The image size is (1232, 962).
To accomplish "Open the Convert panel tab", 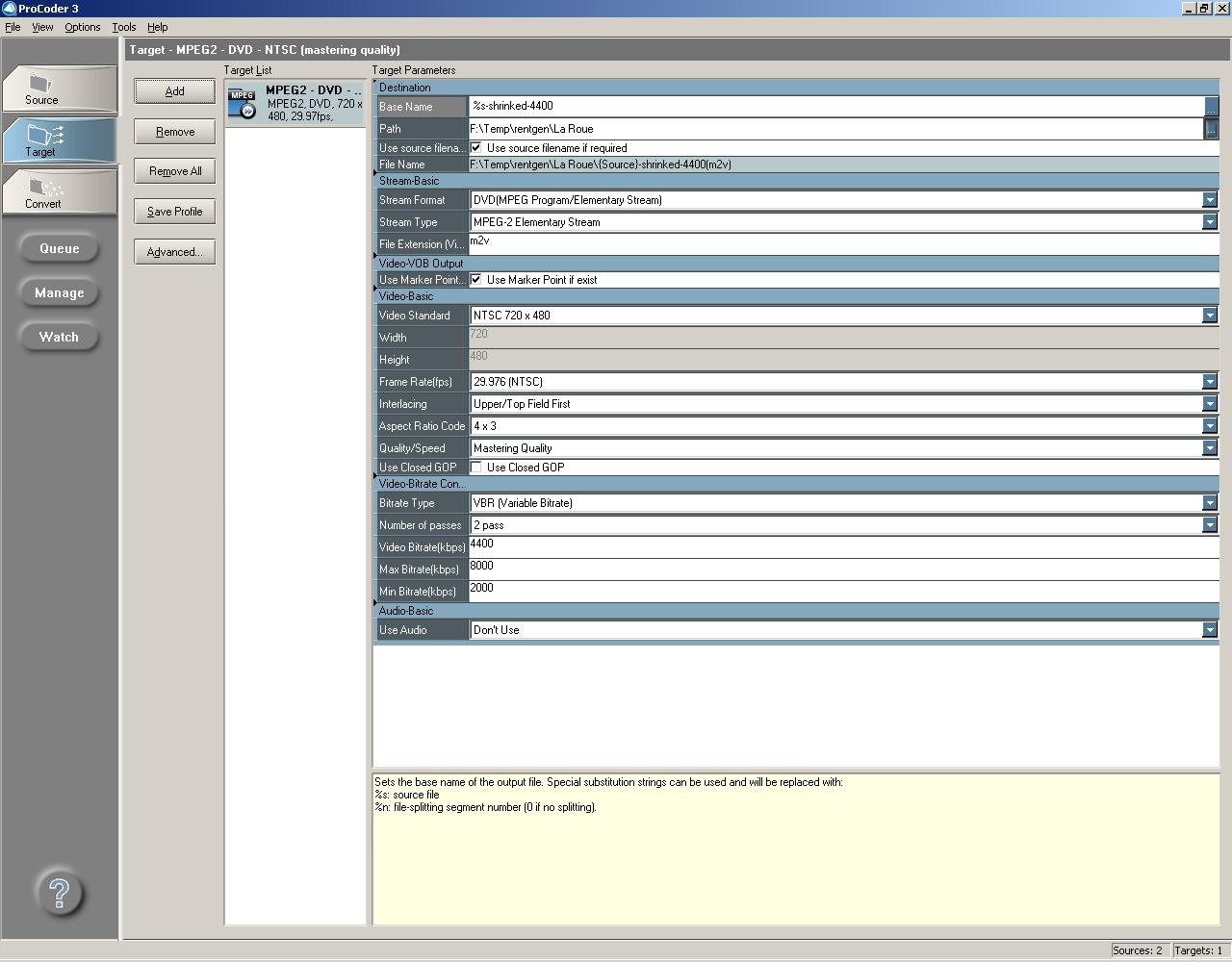I will point(60,190).
